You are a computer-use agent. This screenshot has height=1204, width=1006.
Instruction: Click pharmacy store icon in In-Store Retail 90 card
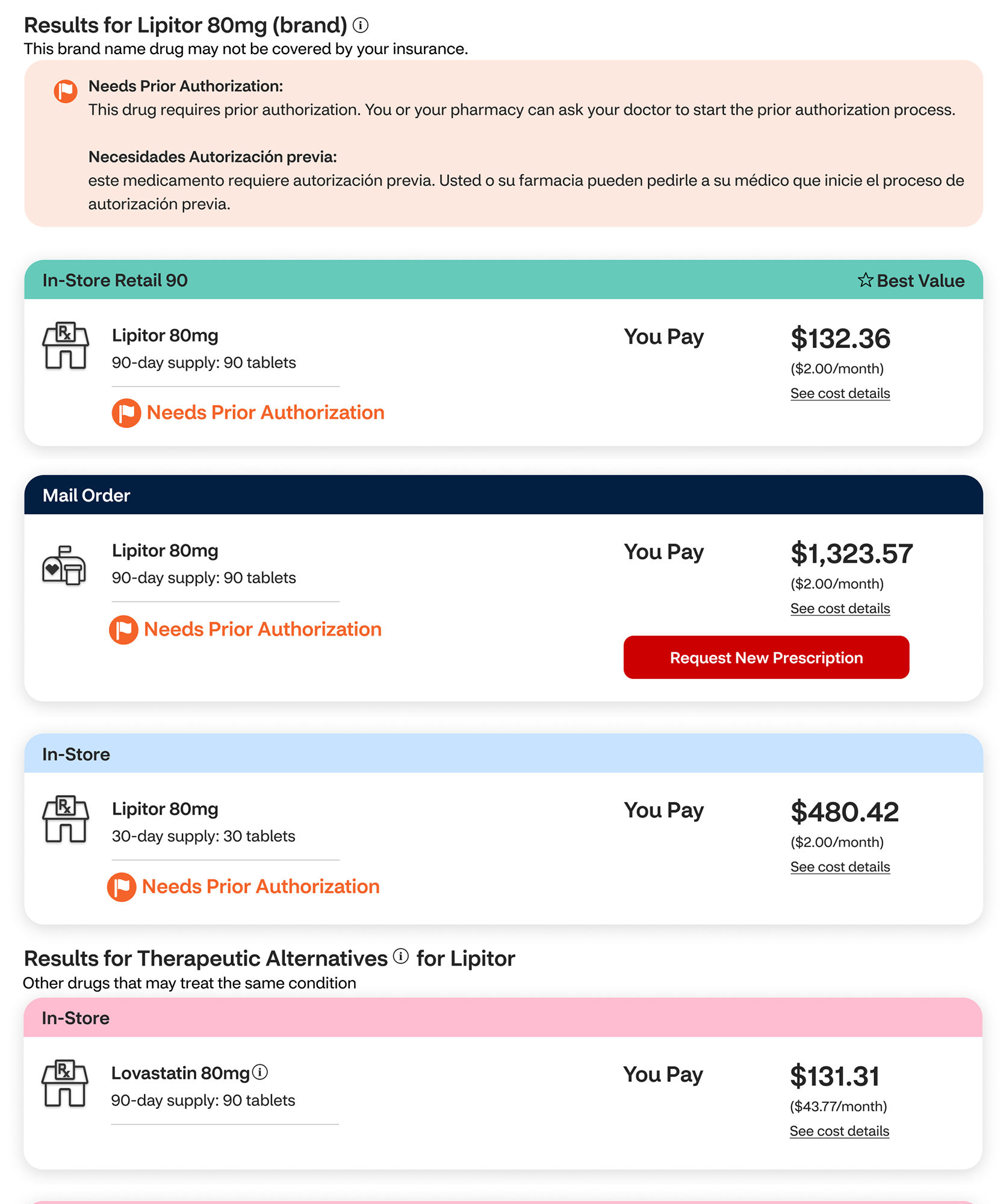coord(66,346)
